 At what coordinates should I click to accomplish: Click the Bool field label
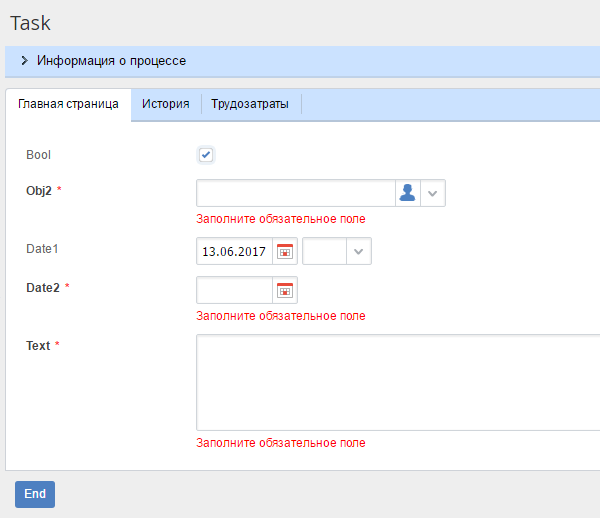38,155
